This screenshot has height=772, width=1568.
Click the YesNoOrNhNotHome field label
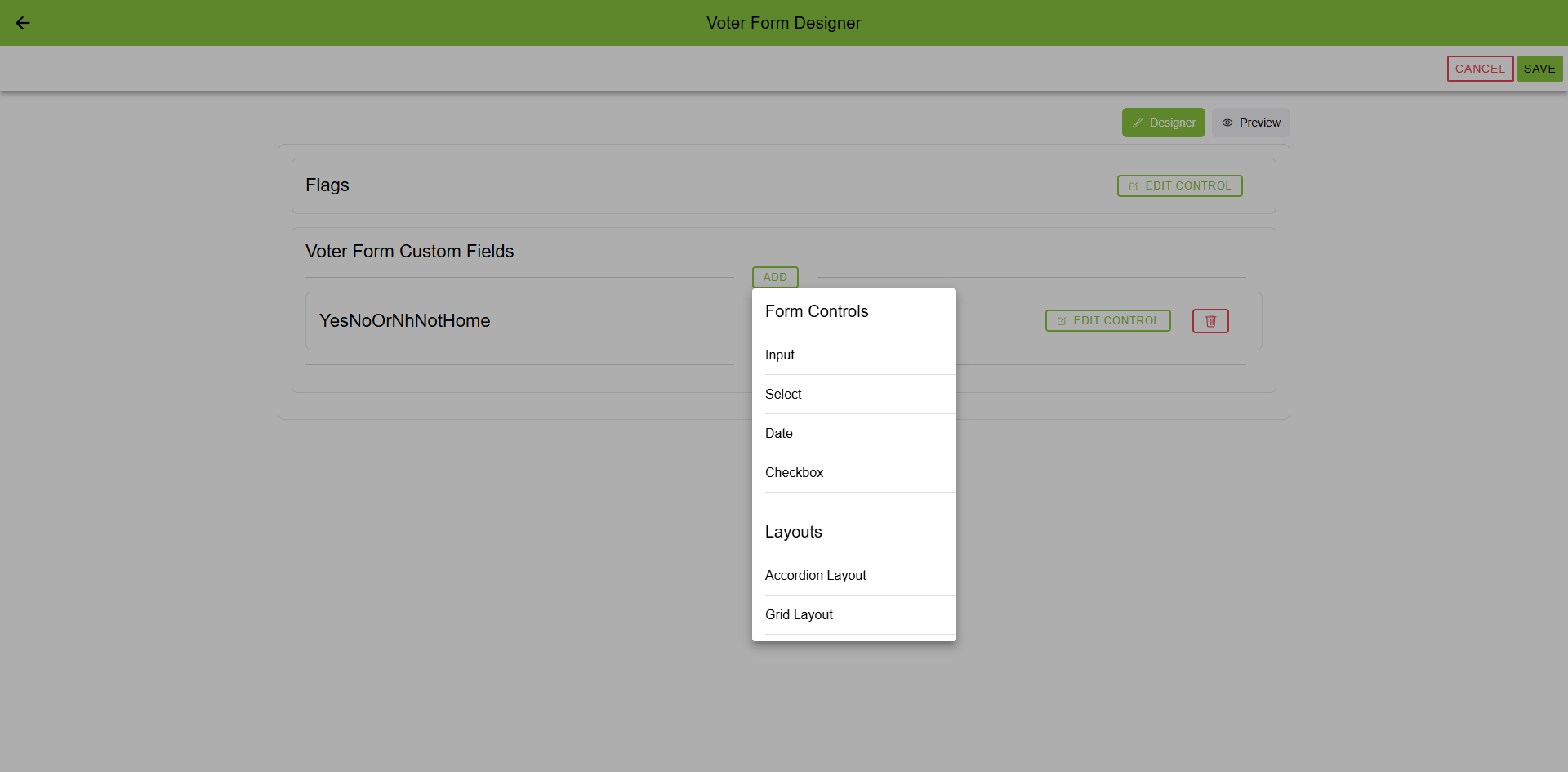pos(404,321)
